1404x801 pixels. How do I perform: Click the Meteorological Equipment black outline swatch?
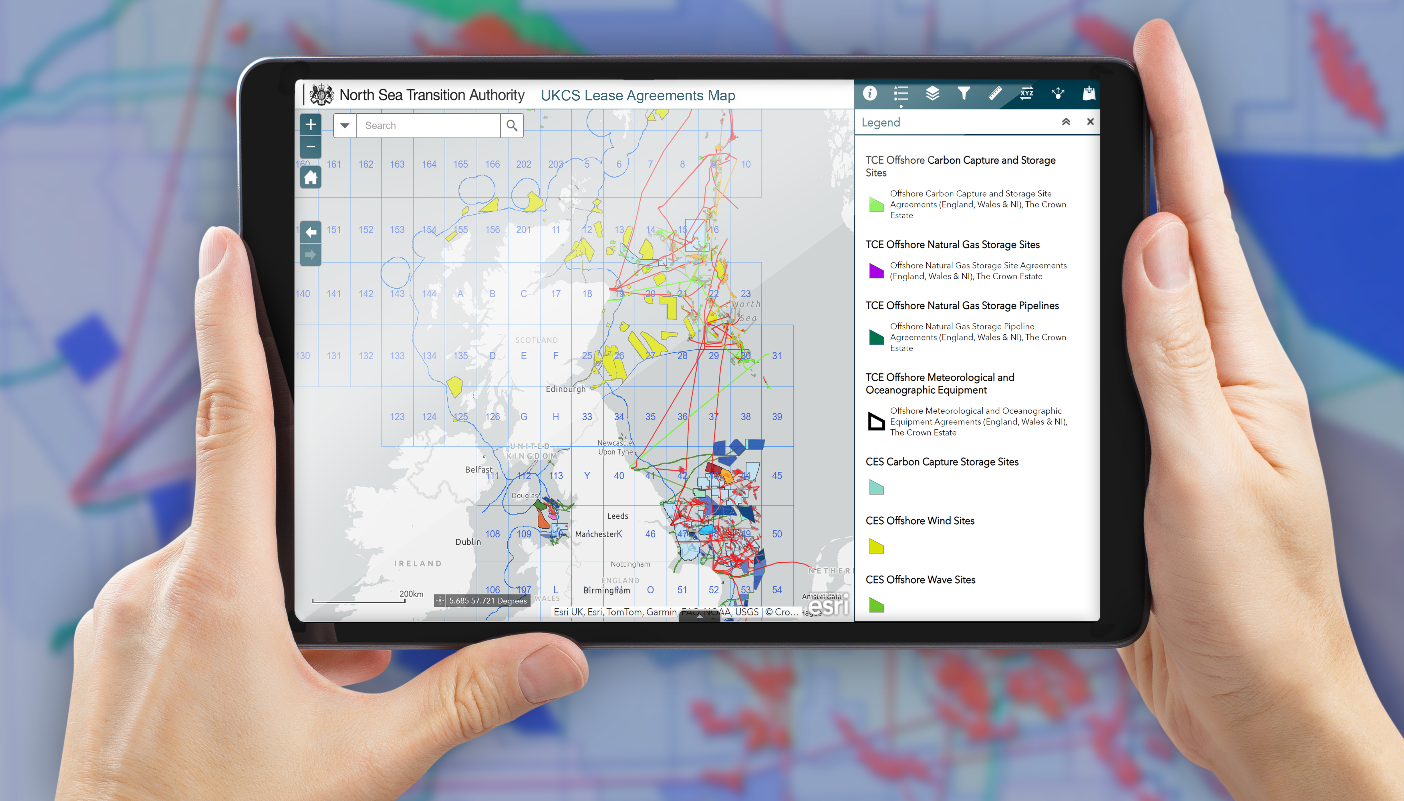[x=876, y=421]
